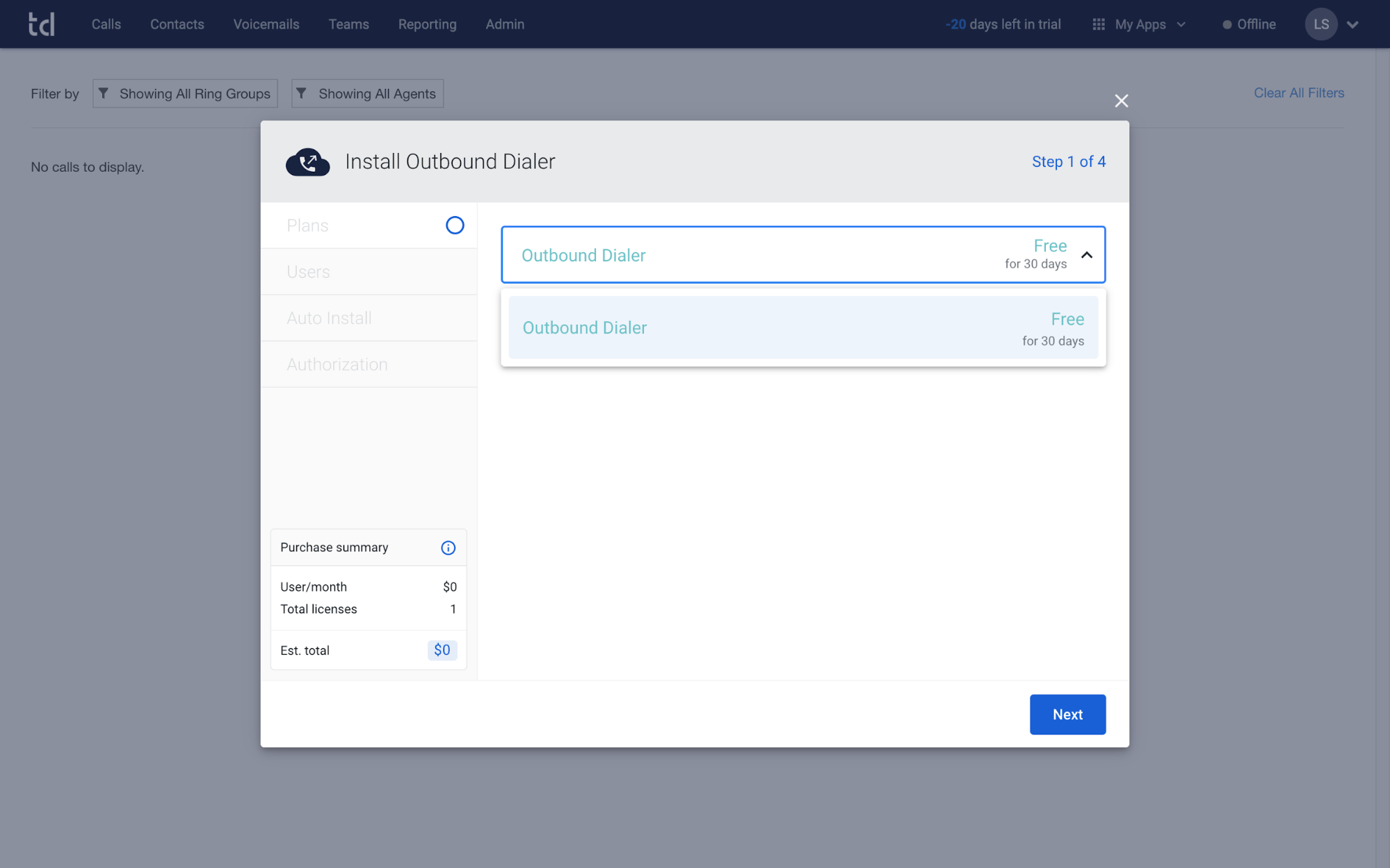
Task: Expand the user profile chevron
Action: point(1352,24)
